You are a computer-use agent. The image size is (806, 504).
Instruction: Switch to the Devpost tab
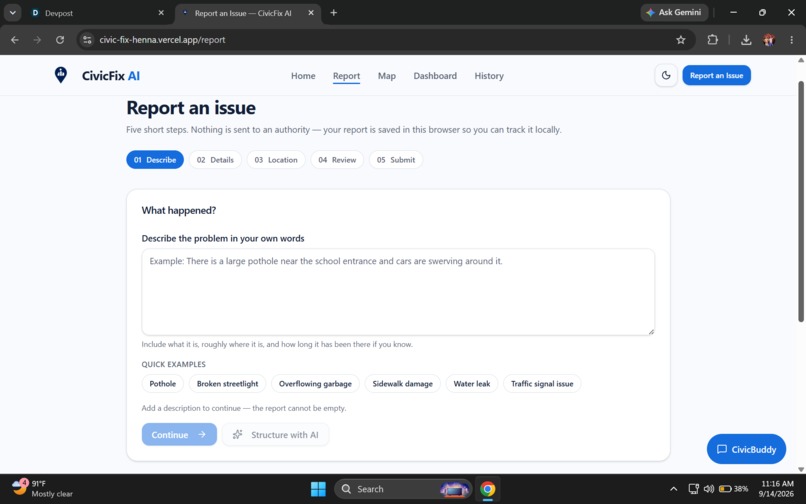pyautogui.click(x=98, y=13)
